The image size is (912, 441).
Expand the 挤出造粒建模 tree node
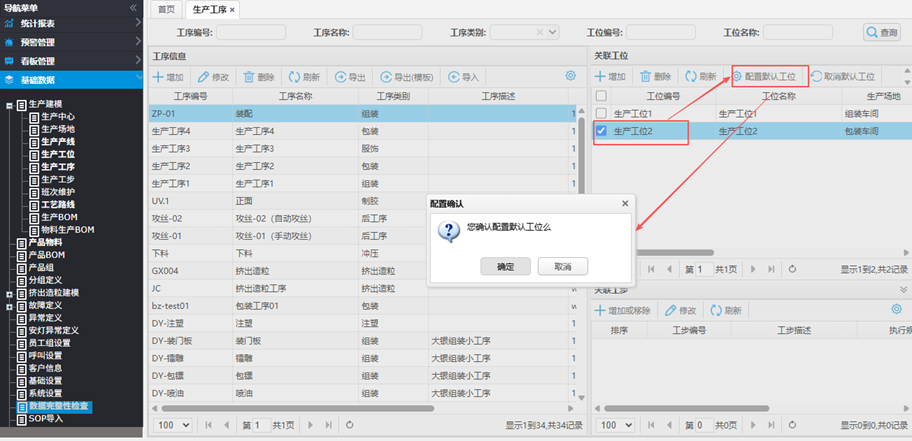click(9, 293)
